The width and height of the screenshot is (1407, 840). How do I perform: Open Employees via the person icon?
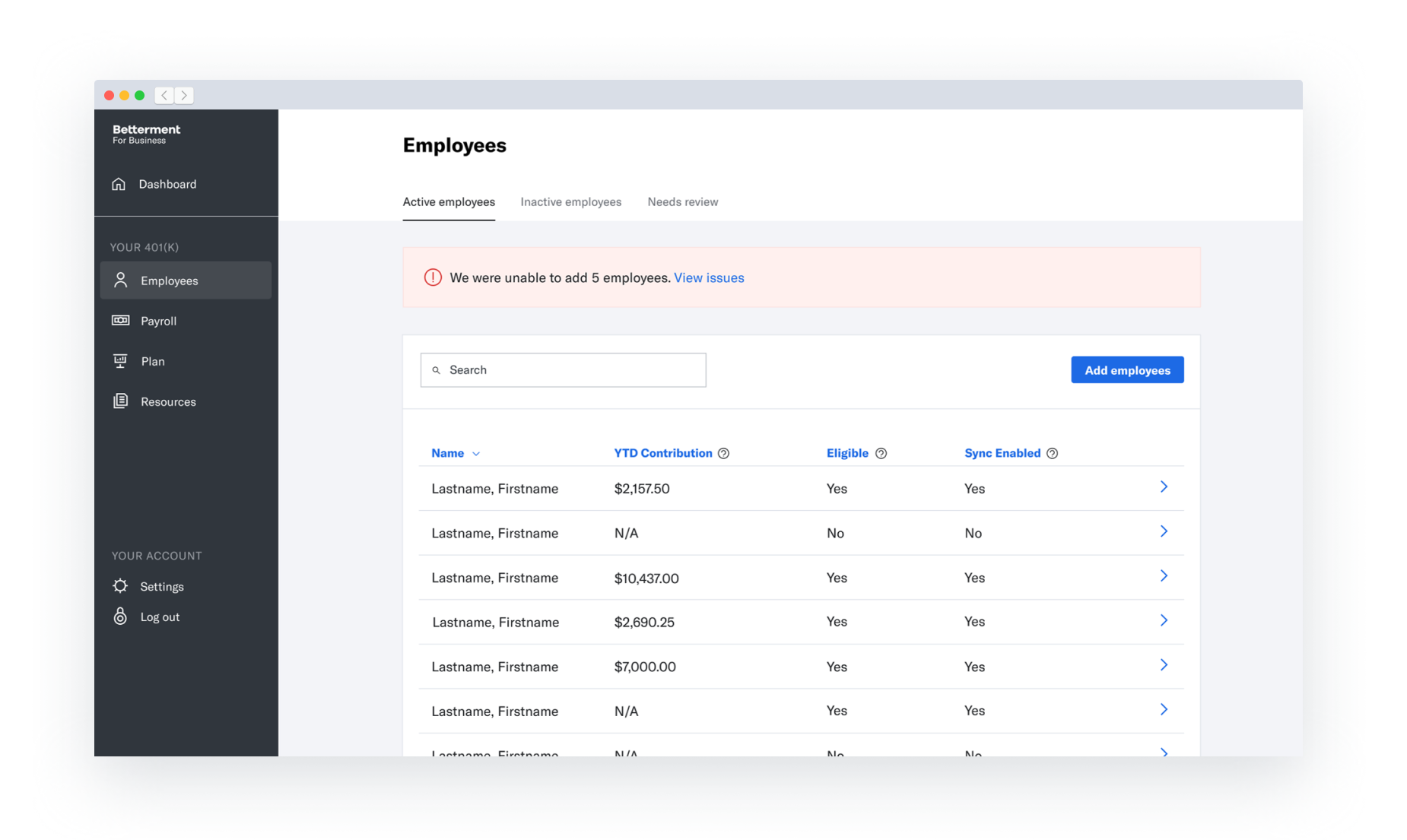pos(119,280)
